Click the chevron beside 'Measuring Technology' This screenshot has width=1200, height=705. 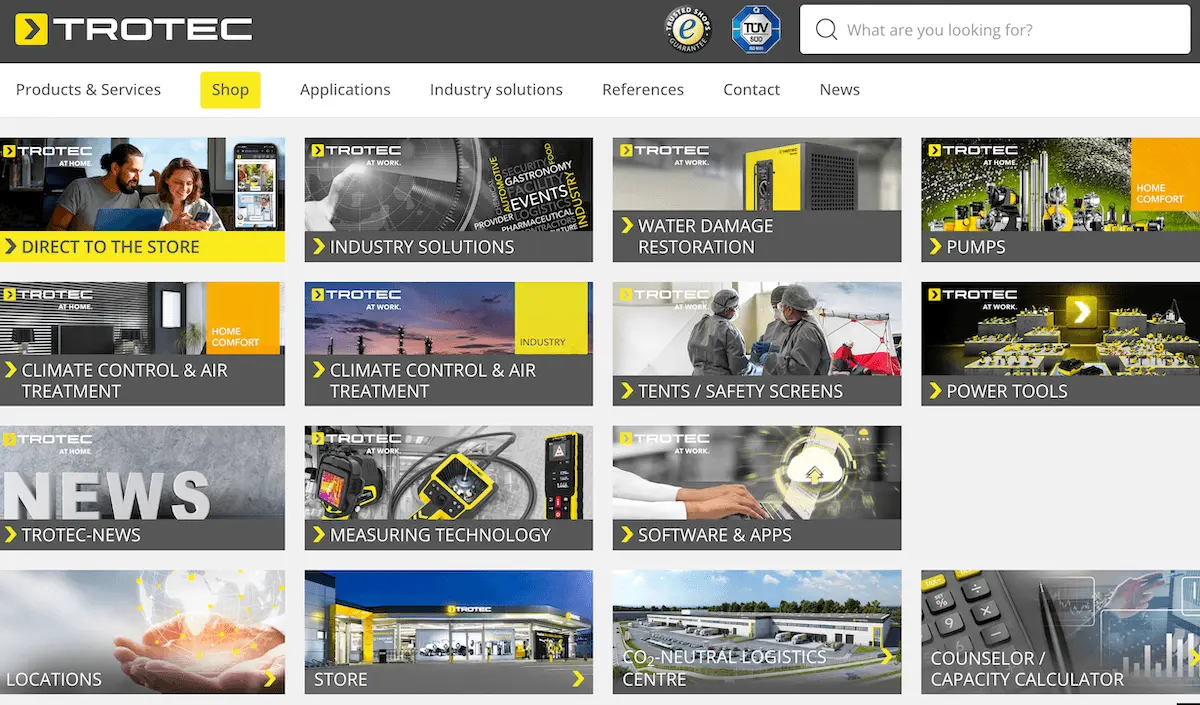[x=319, y=535]
